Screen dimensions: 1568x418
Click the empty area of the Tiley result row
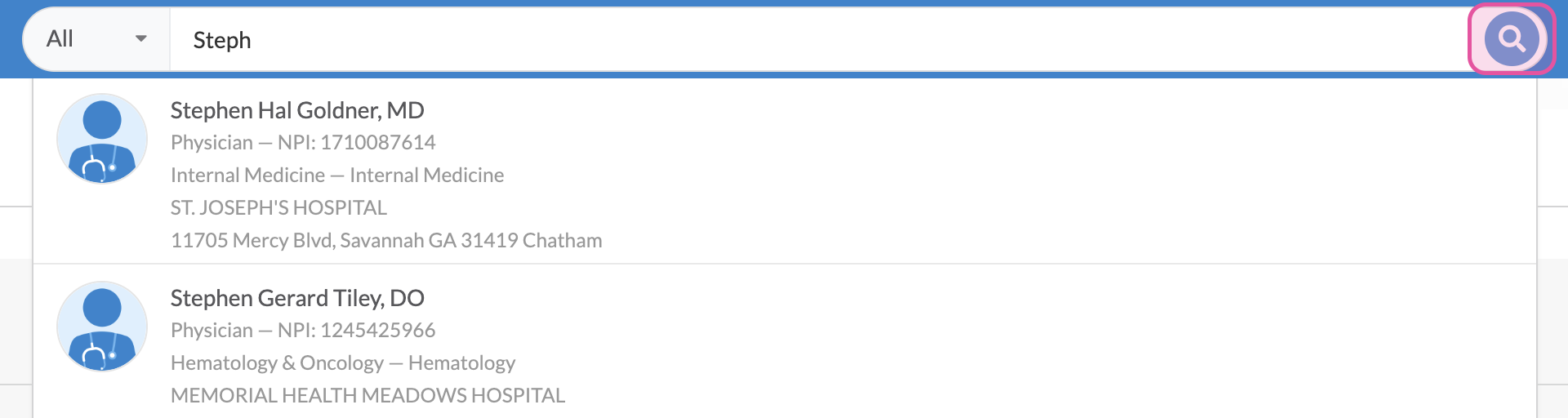pos(1062,343)
